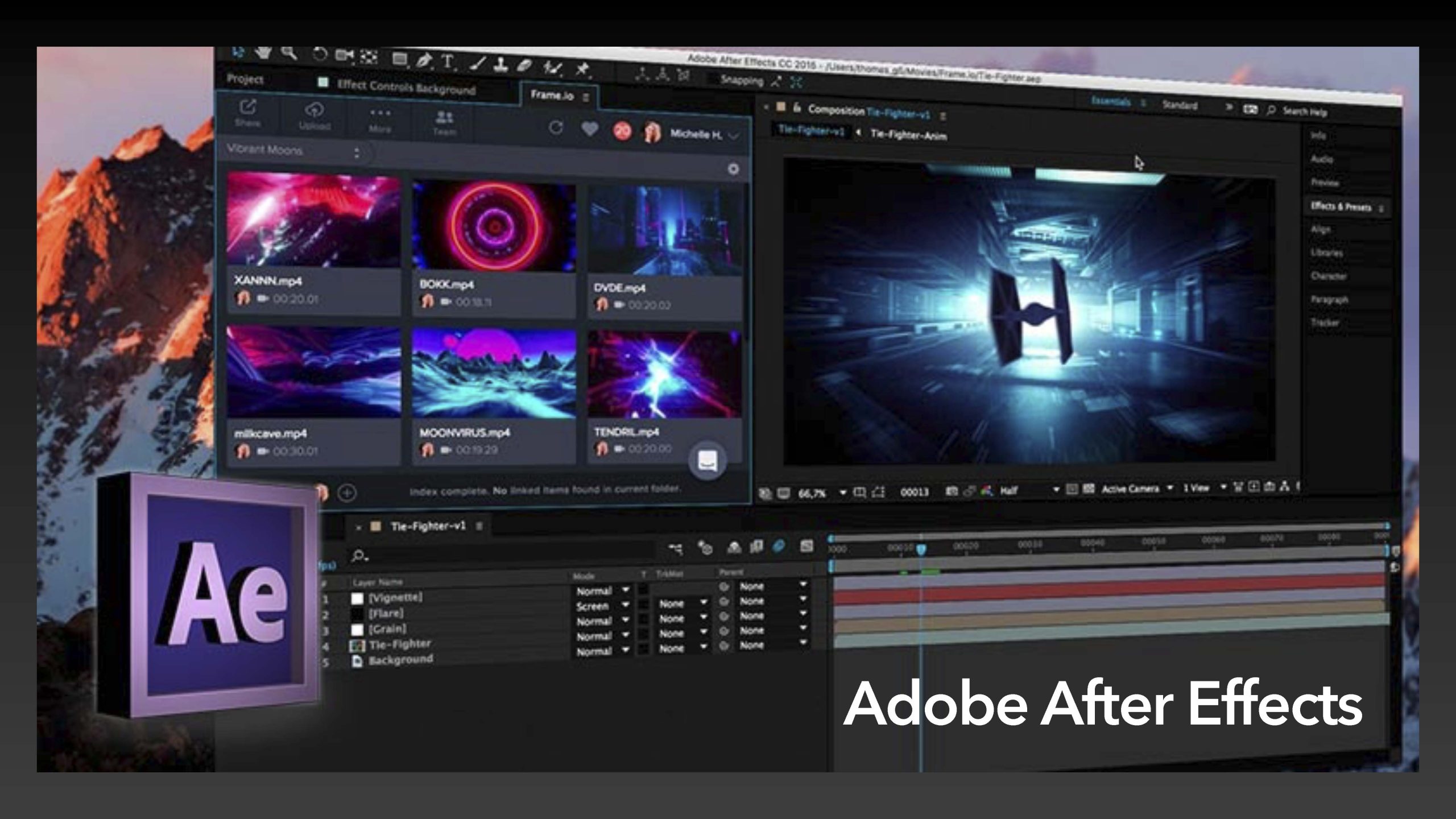Viewport: 1456px width, 819px height.
Task: Select the Zoom magnifier tool
Action: (289, 53)
